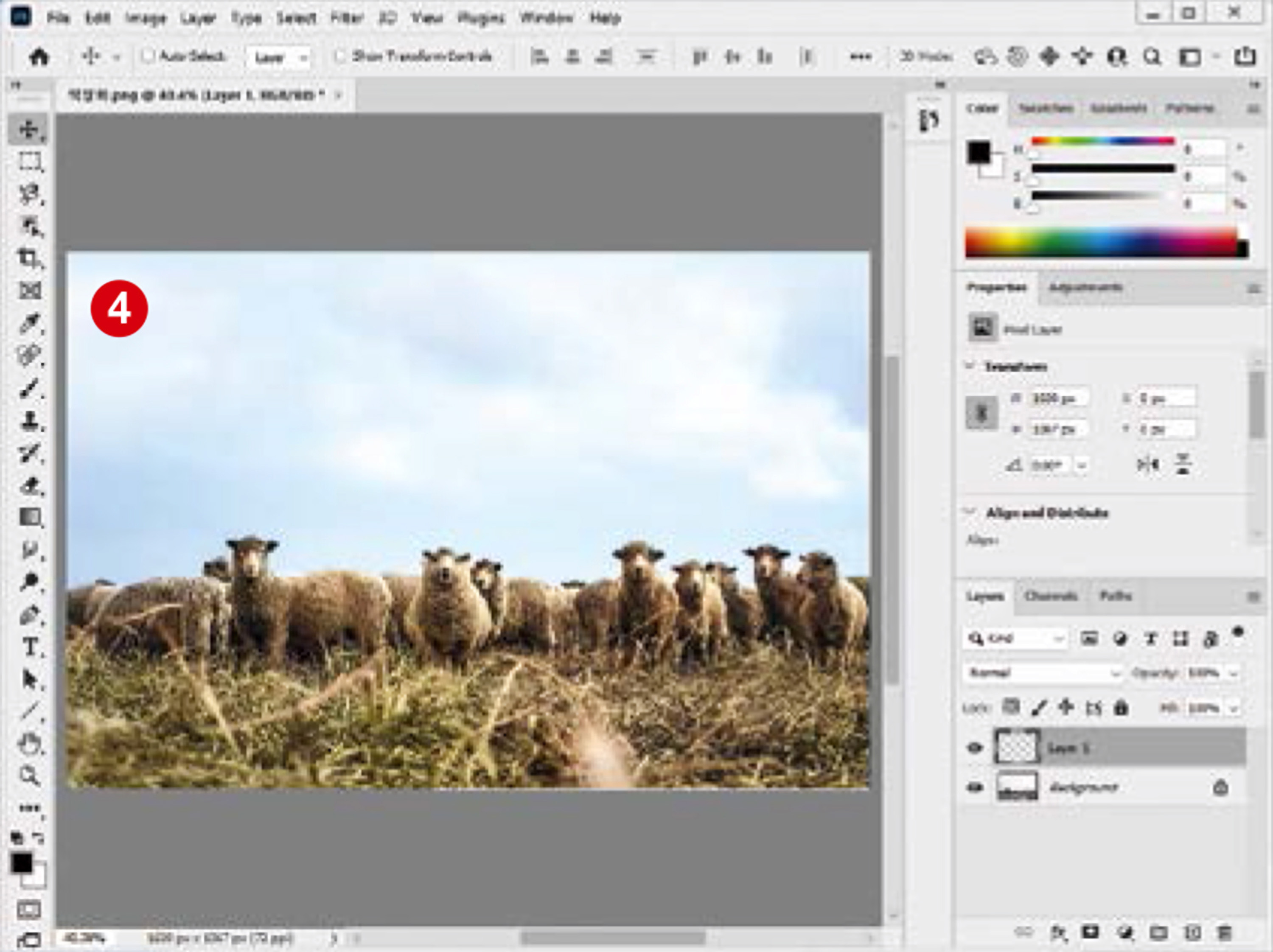Switch to the Channels tab
The height and width of the screenshot is (952, 1273).
tap(1050, 596)
